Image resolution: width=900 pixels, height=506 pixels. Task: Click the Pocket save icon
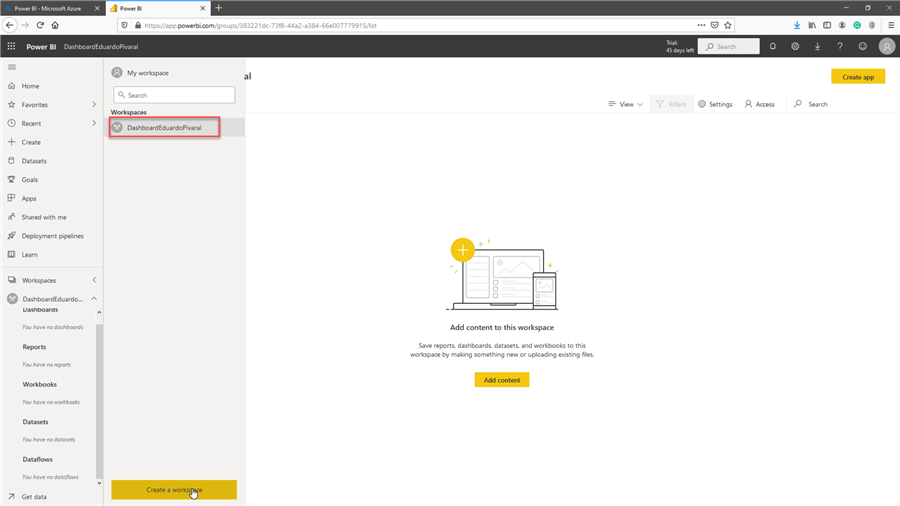click(x=715, y=25)
